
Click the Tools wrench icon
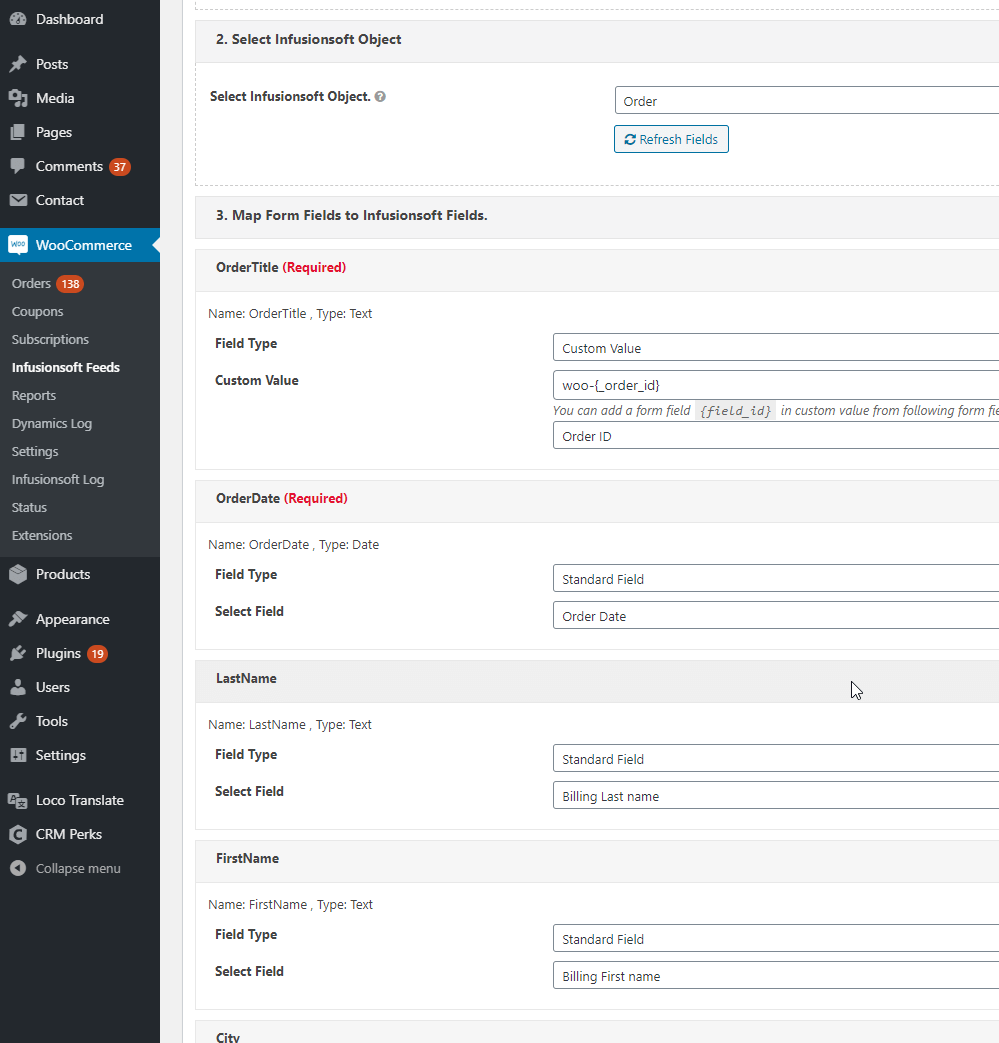point(18,721)
